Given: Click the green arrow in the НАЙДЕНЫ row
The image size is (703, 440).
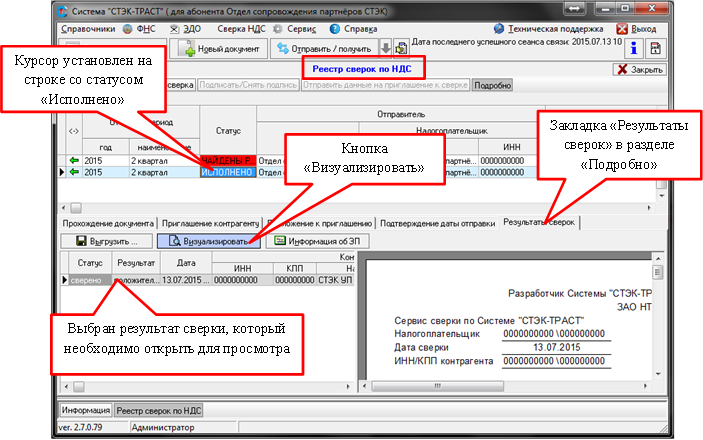Looking at the screenshot, I should pos(74,161).
